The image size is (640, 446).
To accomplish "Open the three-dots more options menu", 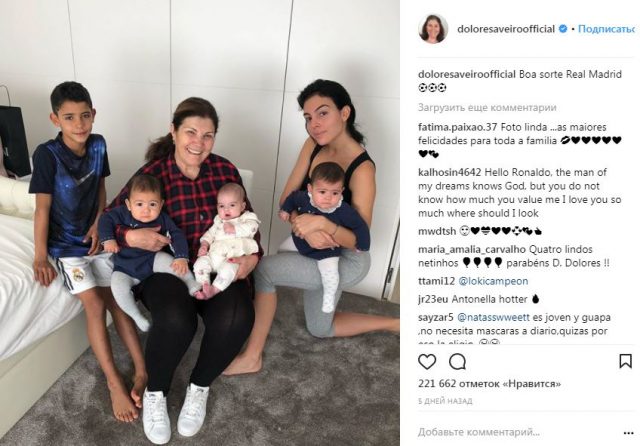I will [x=628, y=433].
